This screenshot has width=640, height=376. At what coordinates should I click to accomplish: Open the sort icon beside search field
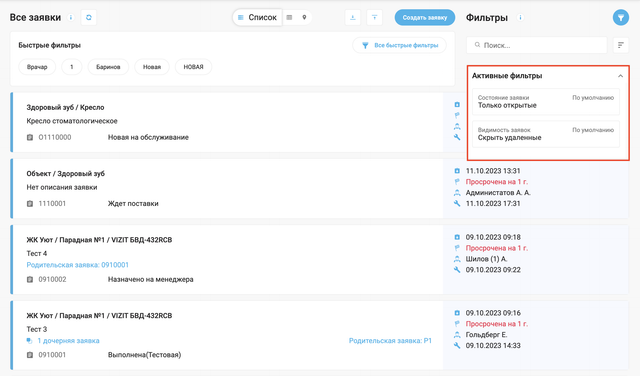[x=620, y=45]
